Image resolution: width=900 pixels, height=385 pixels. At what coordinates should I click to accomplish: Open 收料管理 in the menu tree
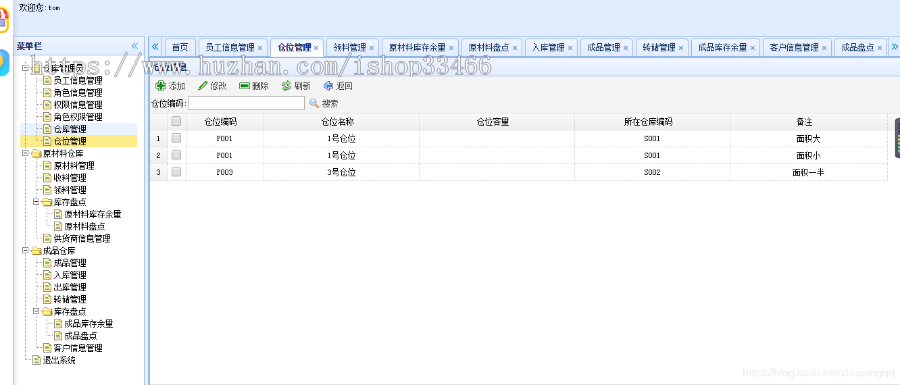(70, 178)
